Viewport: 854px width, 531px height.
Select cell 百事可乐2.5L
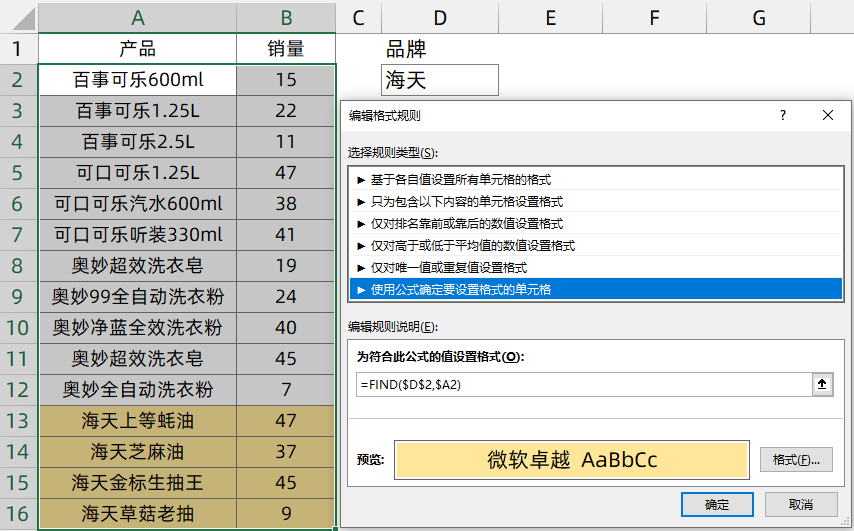click(x=137, y=142)
